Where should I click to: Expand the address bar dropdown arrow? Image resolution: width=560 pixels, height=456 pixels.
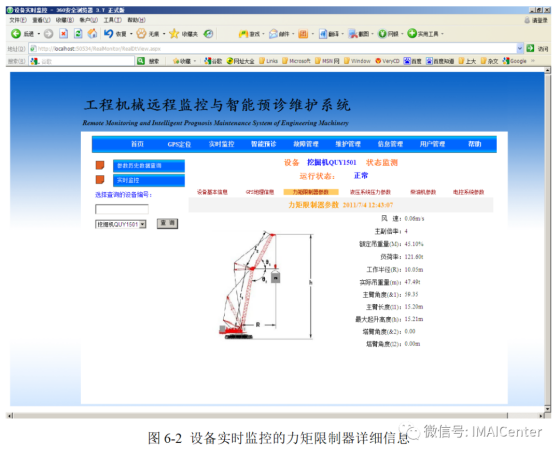pos(520,48)
